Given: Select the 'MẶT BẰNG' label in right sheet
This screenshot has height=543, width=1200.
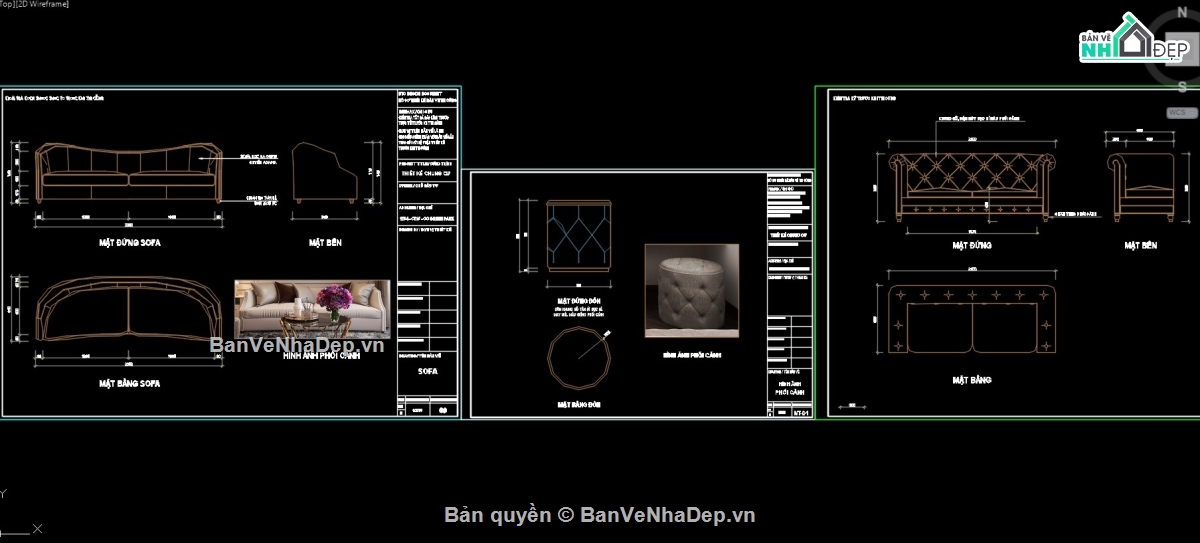Looking at the screenshot, I should (972, 381).
